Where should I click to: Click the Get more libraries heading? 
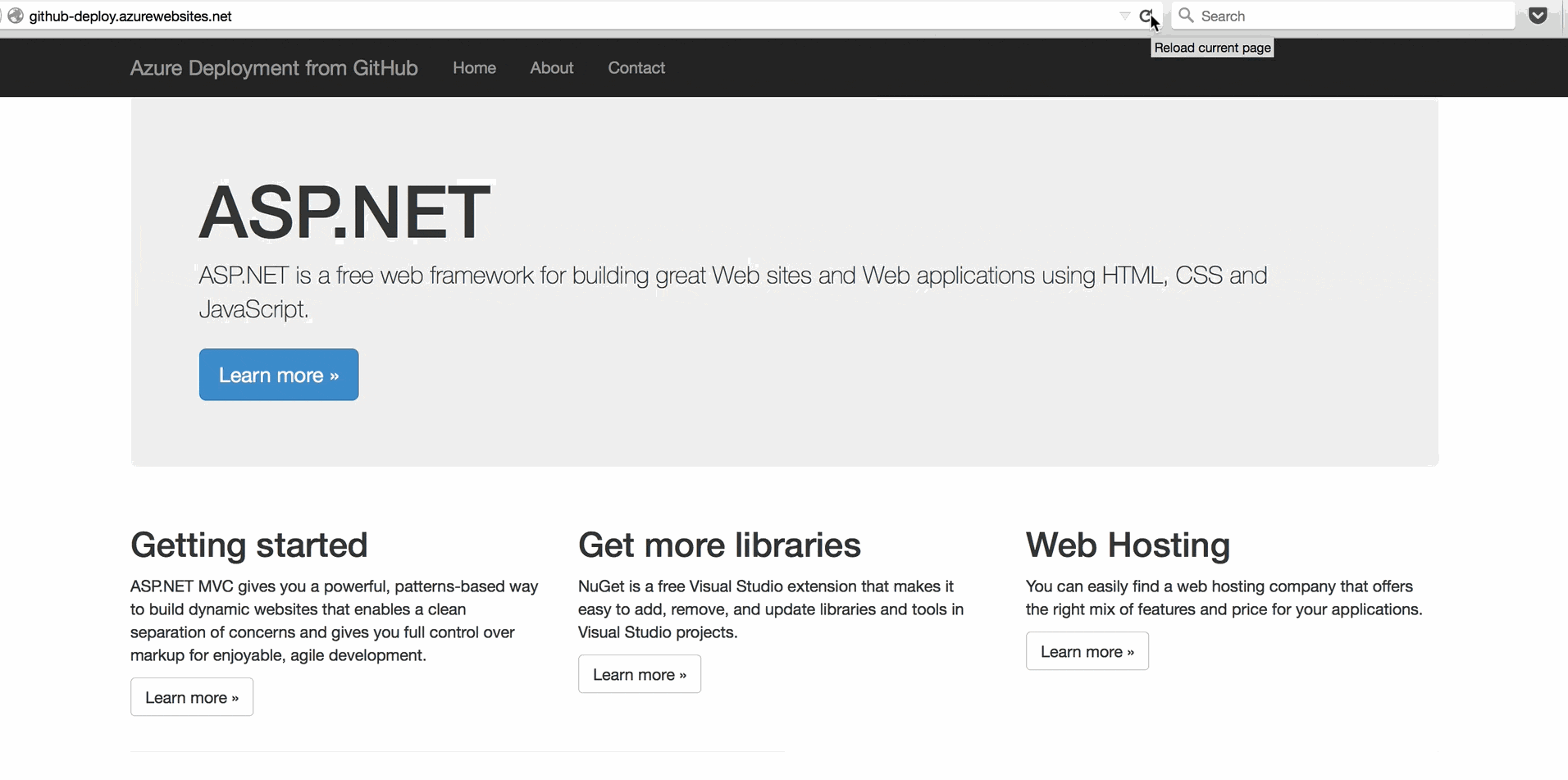719,545
